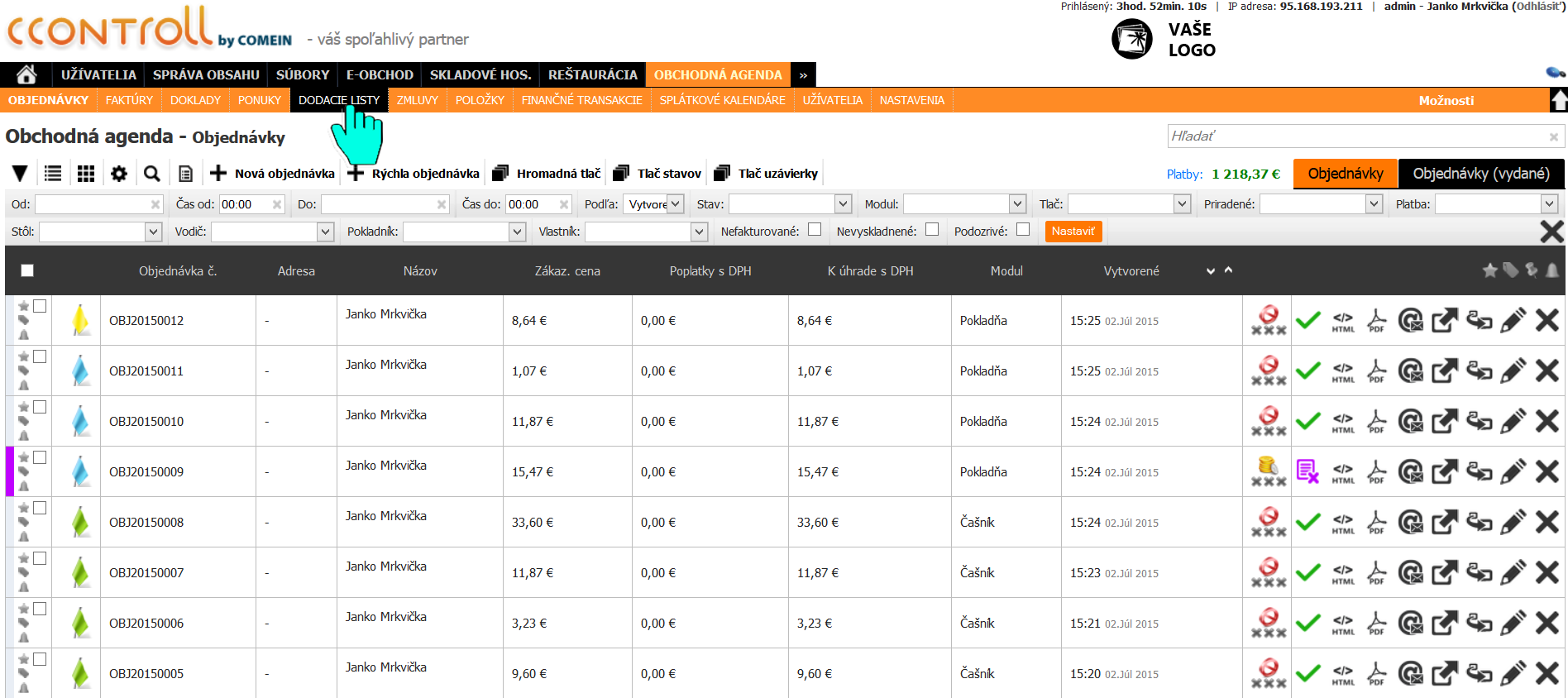Tick the Nefakturované checkbox
1568x698 pixels.
(815, 230)
